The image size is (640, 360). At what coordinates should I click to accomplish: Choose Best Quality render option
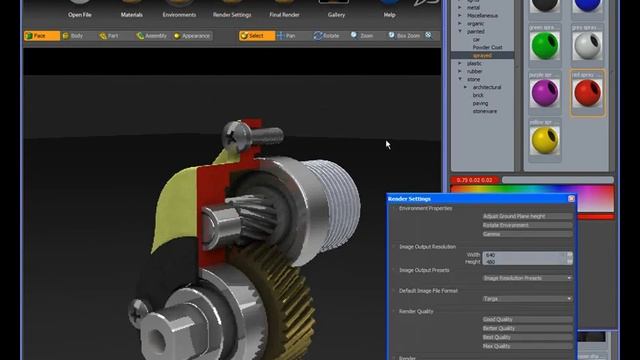point(527,338)
